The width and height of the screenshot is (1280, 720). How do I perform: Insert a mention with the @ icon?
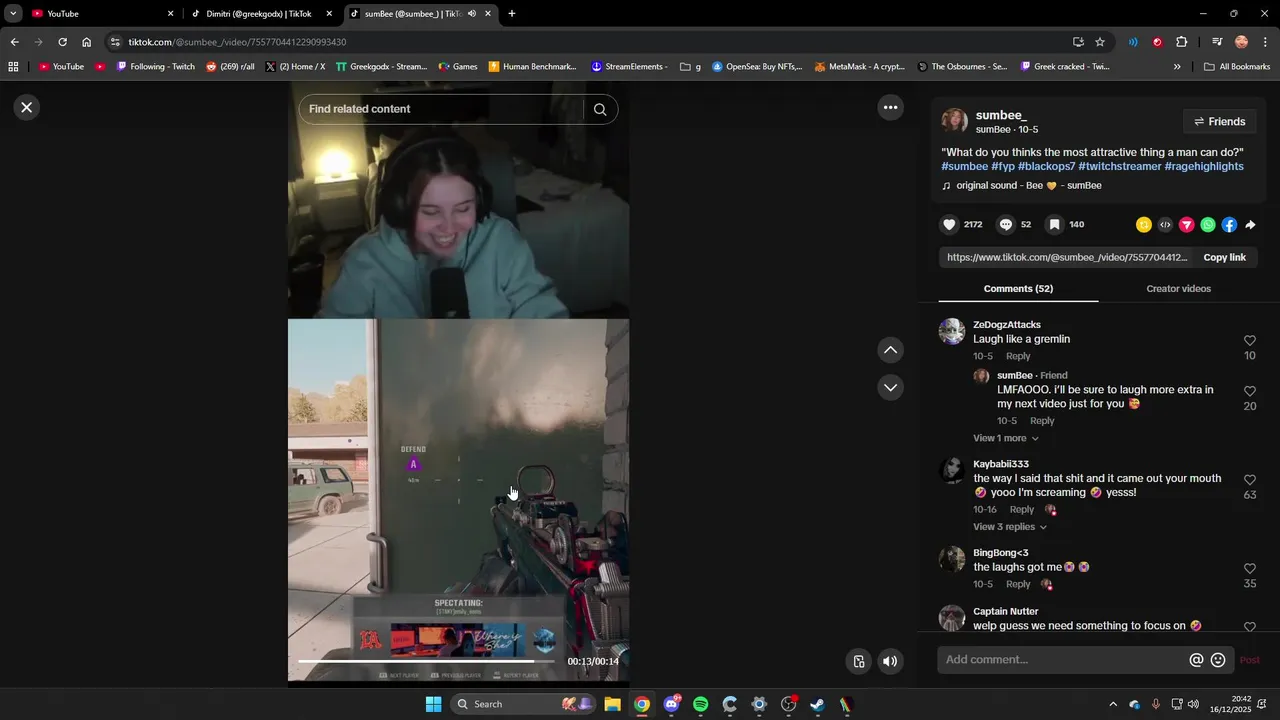[x=1196, y=660]
